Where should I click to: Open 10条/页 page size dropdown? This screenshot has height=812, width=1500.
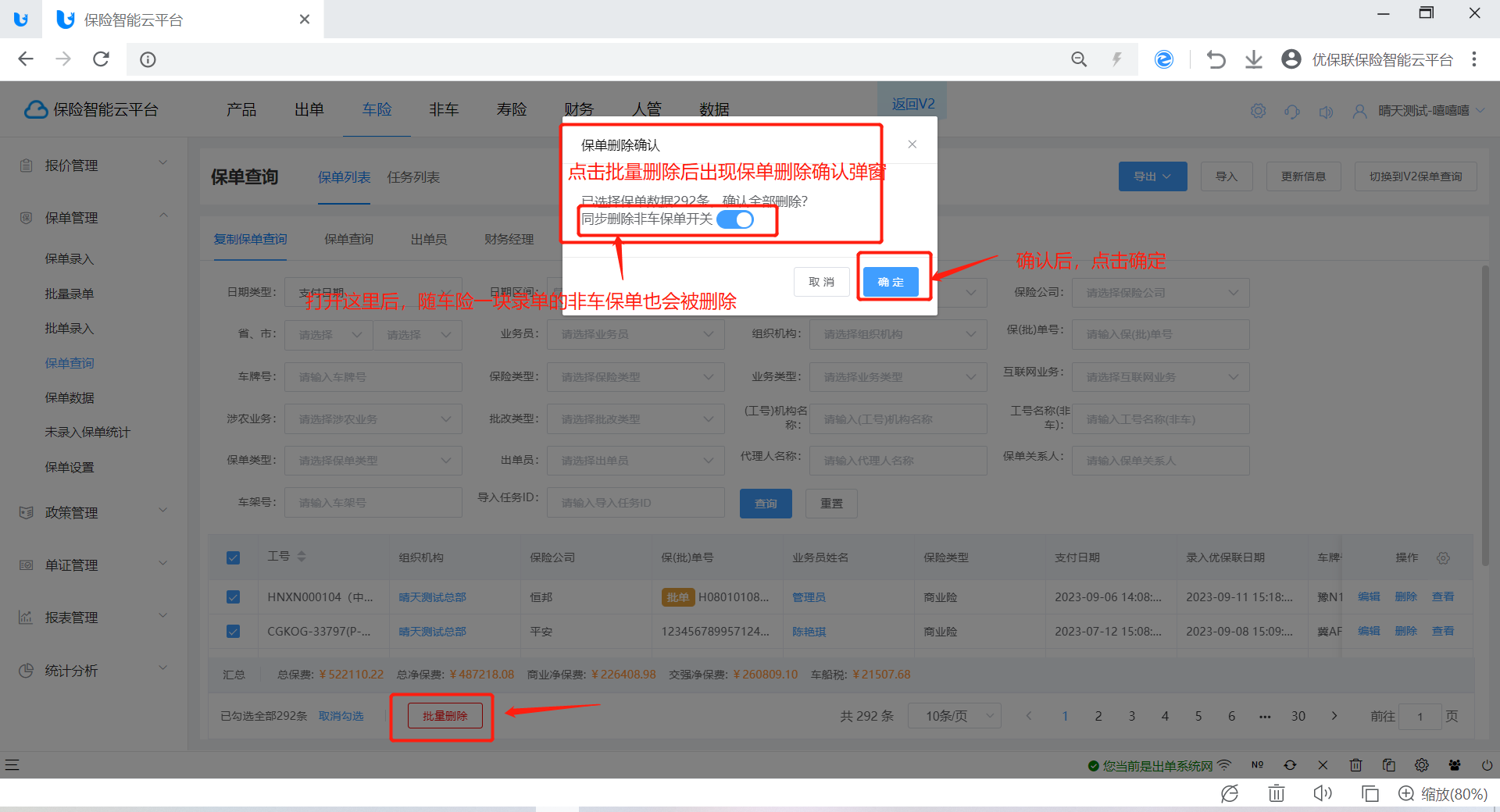(x=954, y=716)
